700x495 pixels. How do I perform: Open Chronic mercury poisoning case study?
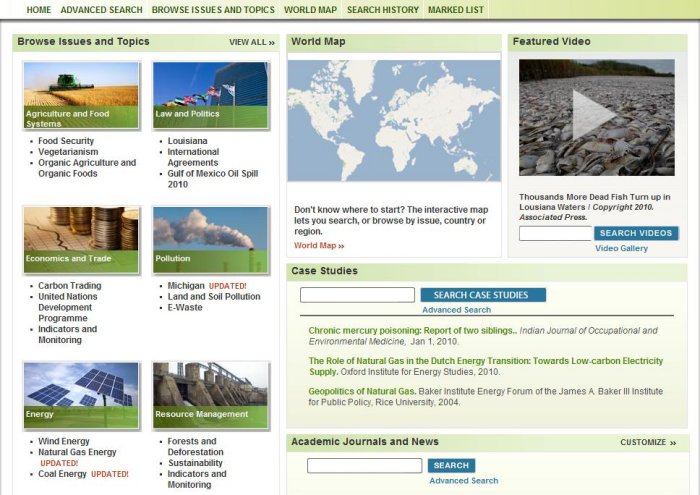point(412,331)
